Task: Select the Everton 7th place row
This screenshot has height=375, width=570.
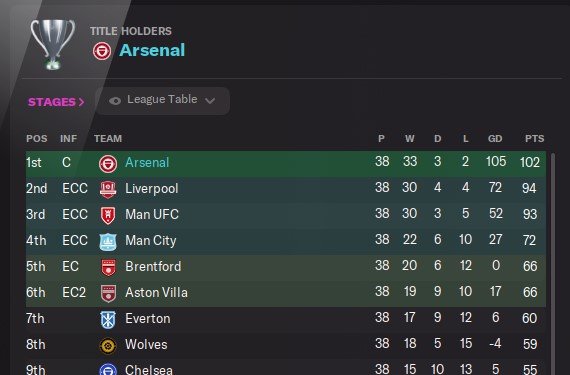Action: (286, 319)
